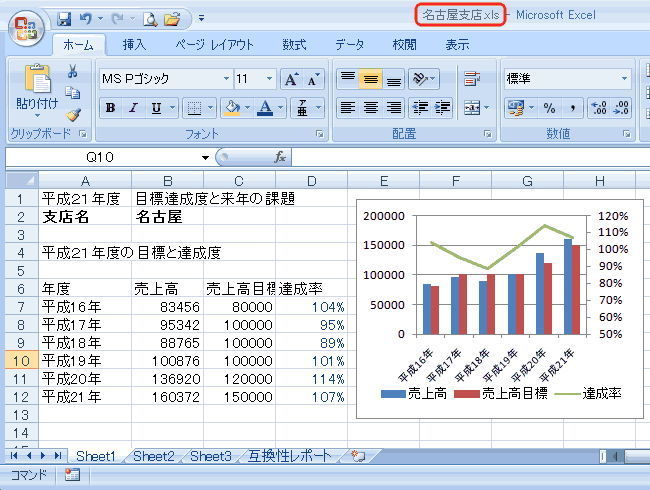Open the ページ レイアウト tab
This screenshot has height=490, width=650.
pos(214,45)
